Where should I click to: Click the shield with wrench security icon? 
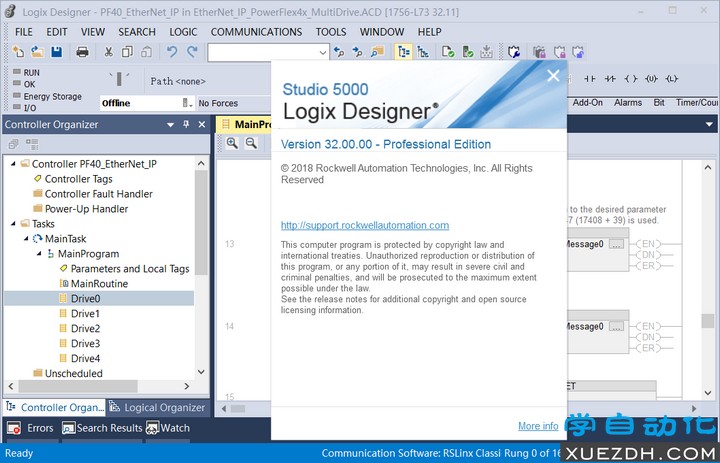pos(514,52)
